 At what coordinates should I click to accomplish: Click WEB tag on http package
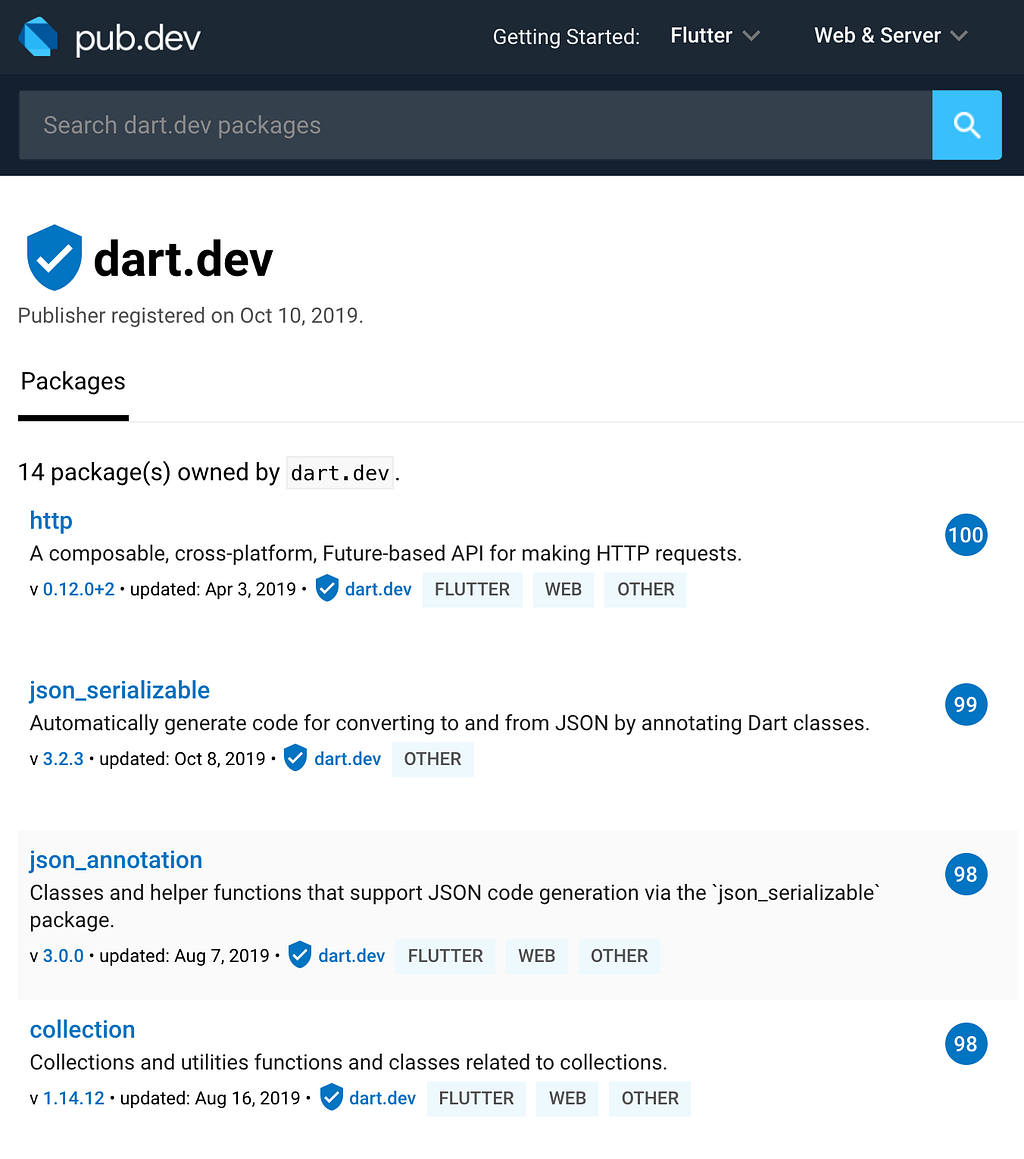coord(563,589)
